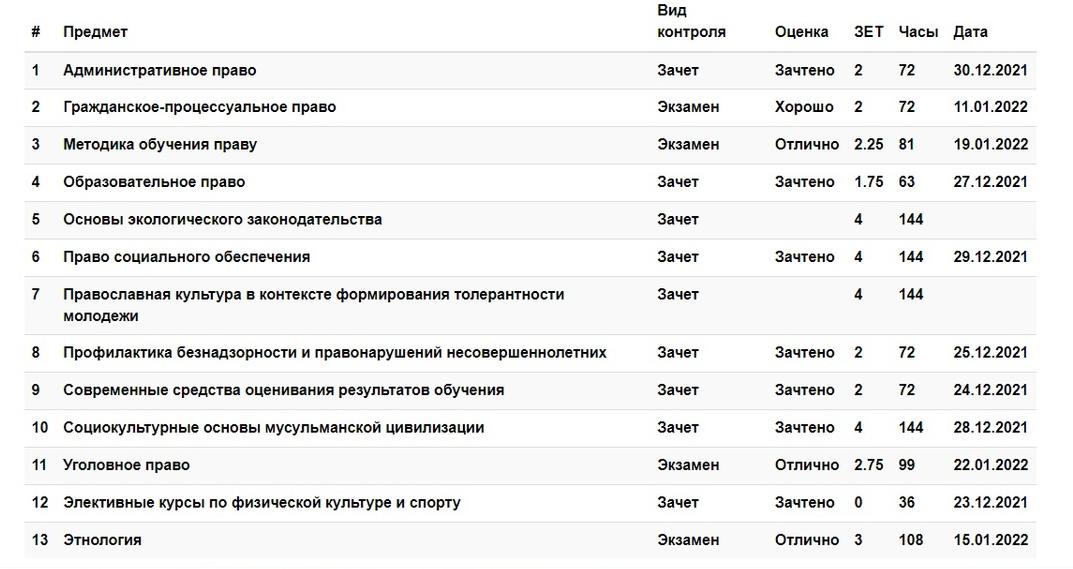Click Современные средства оценивания subject
Image resolution: width=1073 pixels, height=569 pixels.
pyautogui.click(x=284, y=390)
